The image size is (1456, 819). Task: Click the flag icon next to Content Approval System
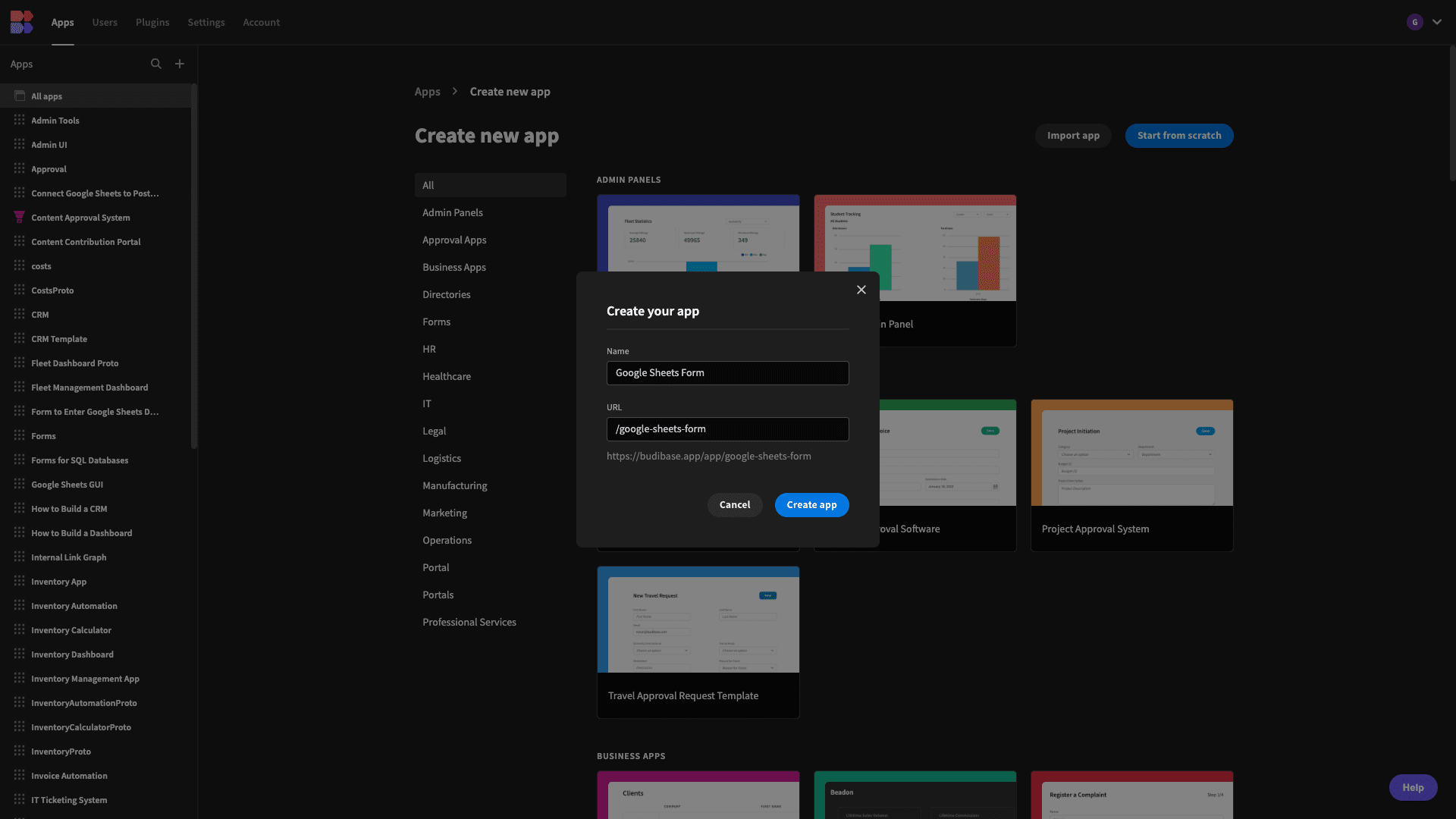tap(18, 218)
